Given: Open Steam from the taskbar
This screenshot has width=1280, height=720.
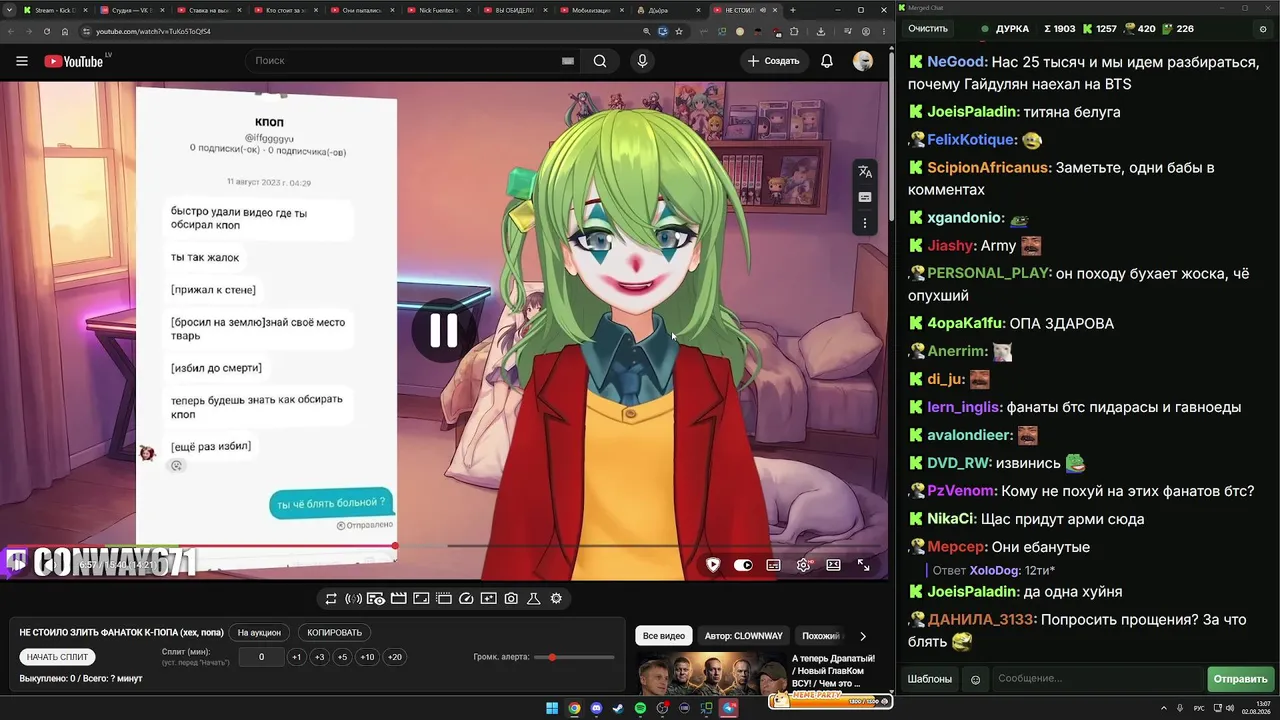Looking at the screenshot, I should (x=618, y=709).
